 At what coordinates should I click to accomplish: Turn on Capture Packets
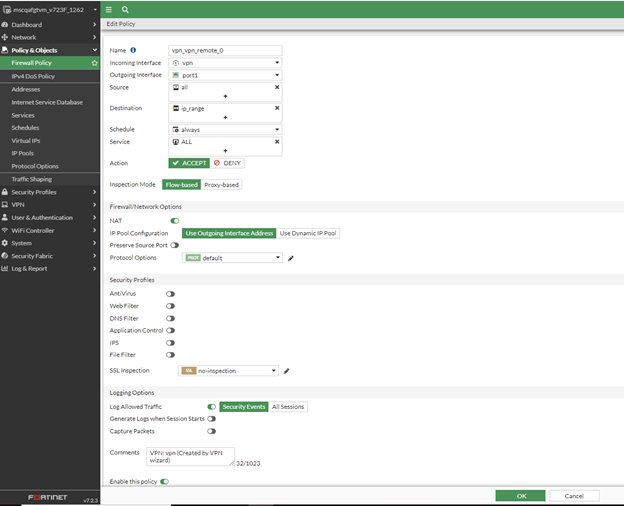[211, 432]
